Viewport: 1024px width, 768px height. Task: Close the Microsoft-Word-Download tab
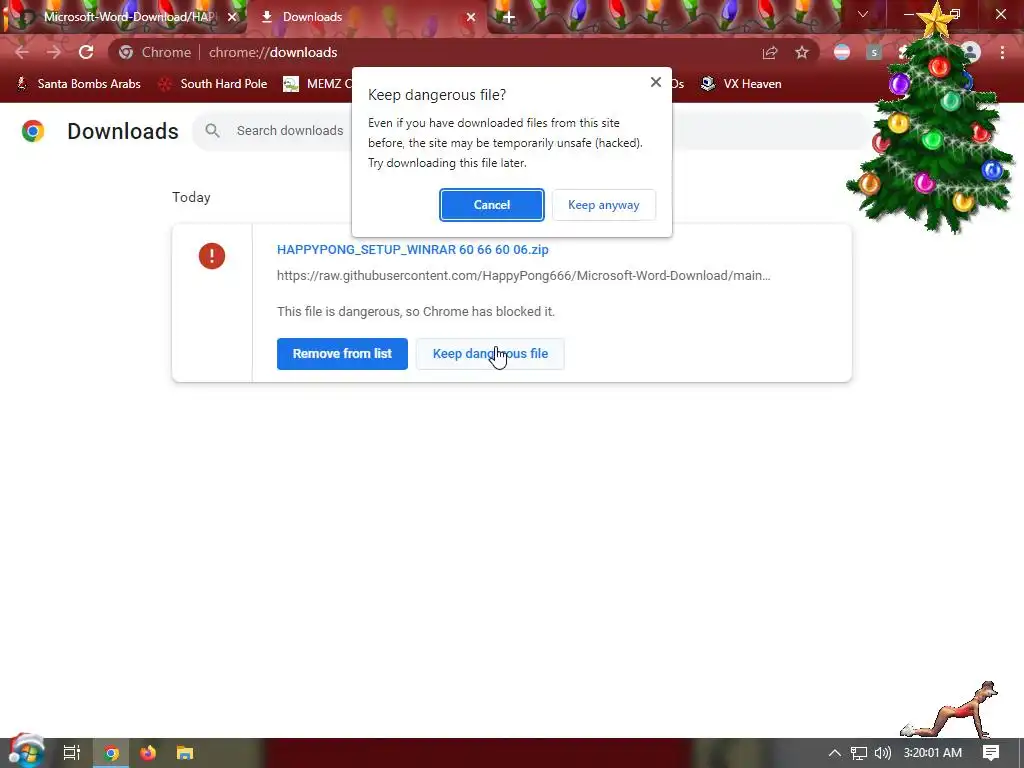[232, 17]
